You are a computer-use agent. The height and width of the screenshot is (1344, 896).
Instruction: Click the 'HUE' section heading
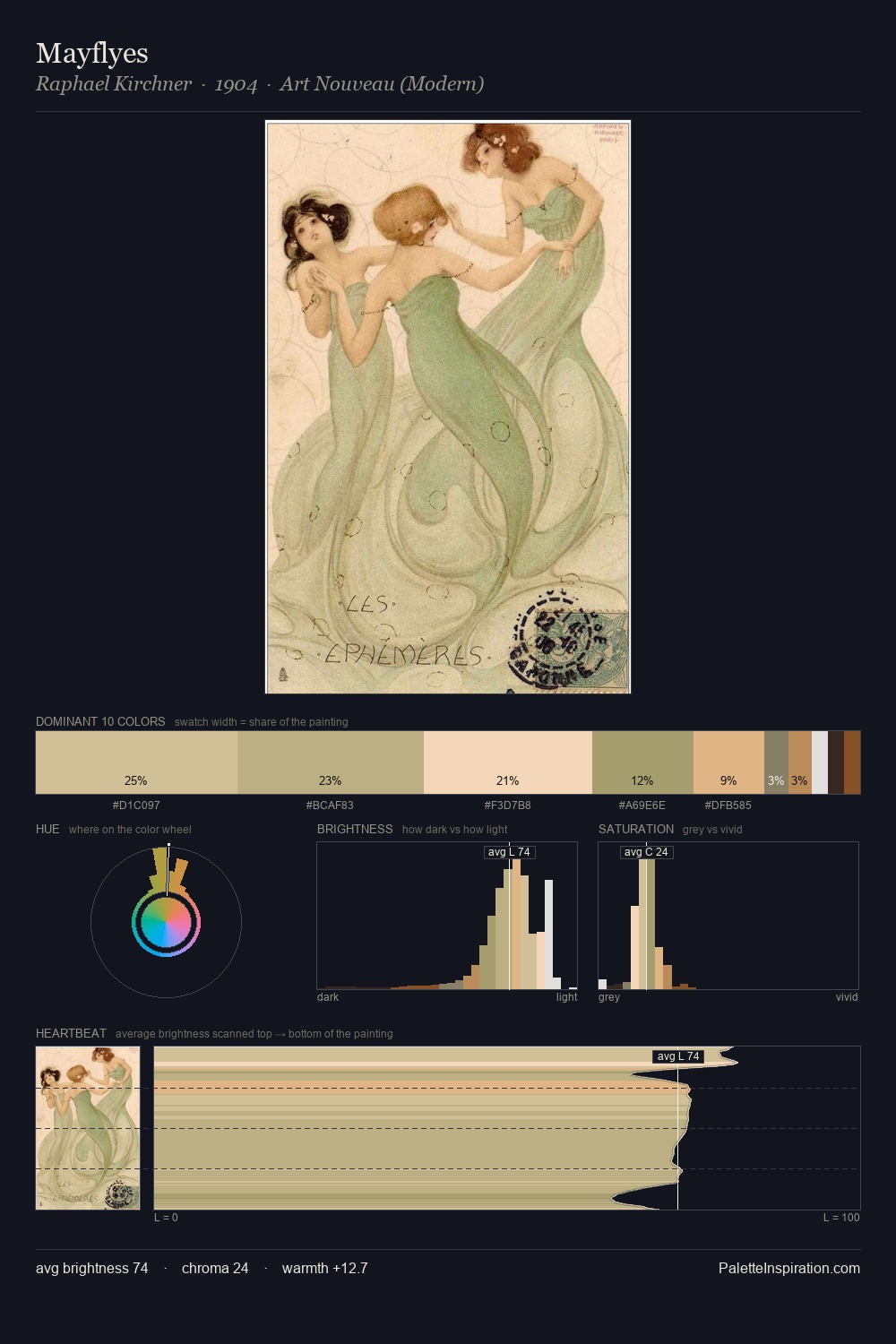pyautogui.click(x=47, y=829)
